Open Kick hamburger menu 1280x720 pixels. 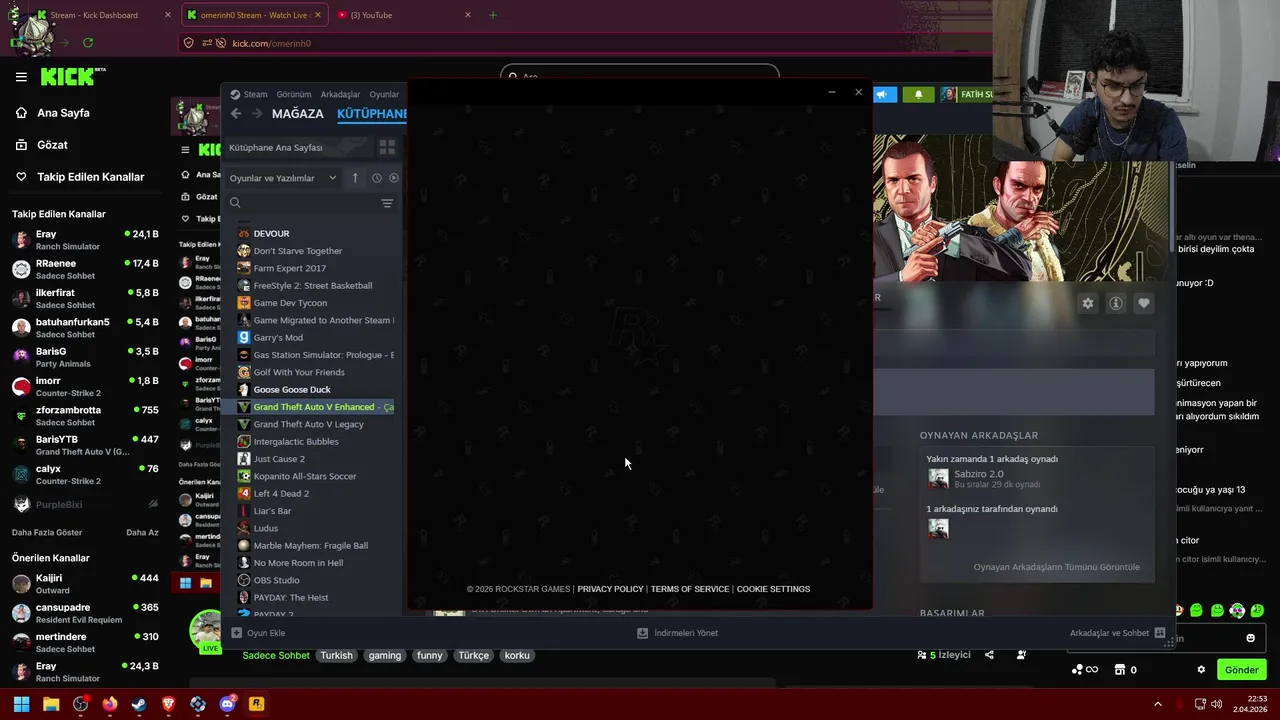[21, 76]
